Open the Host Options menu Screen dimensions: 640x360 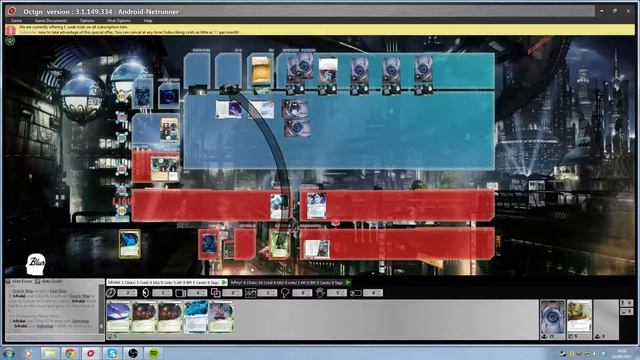(x=119, y=20)
